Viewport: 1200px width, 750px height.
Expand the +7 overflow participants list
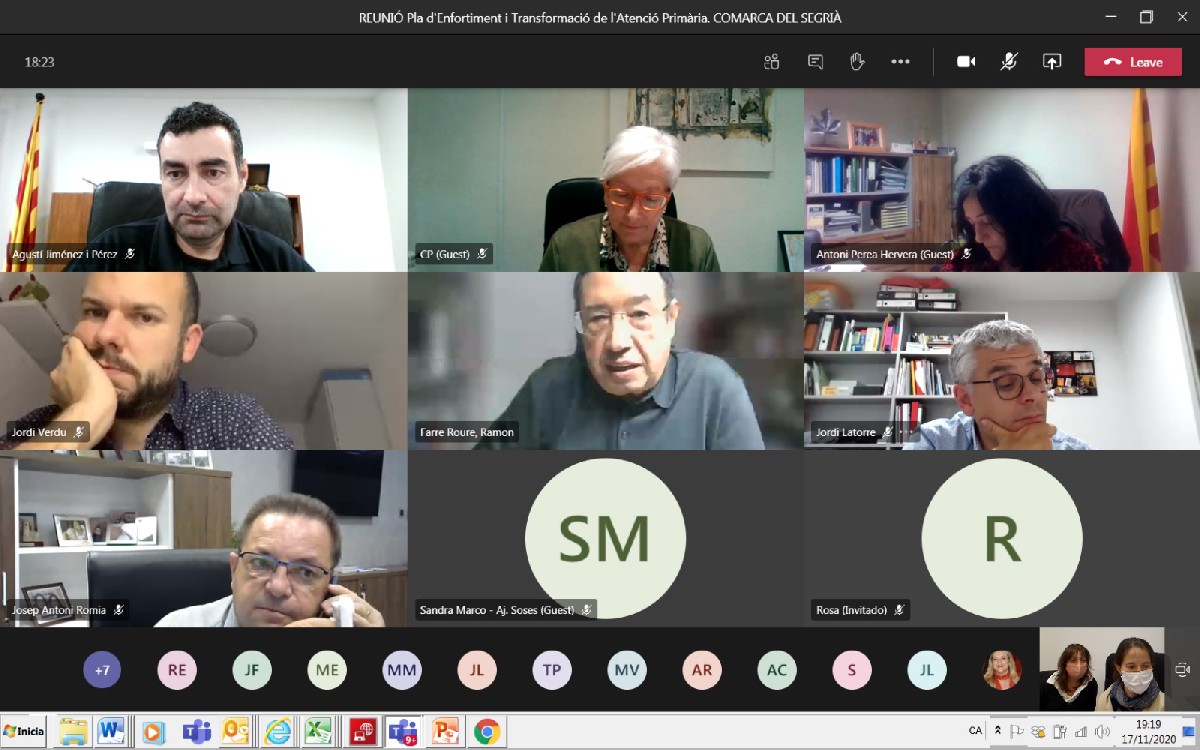point(102,670)
